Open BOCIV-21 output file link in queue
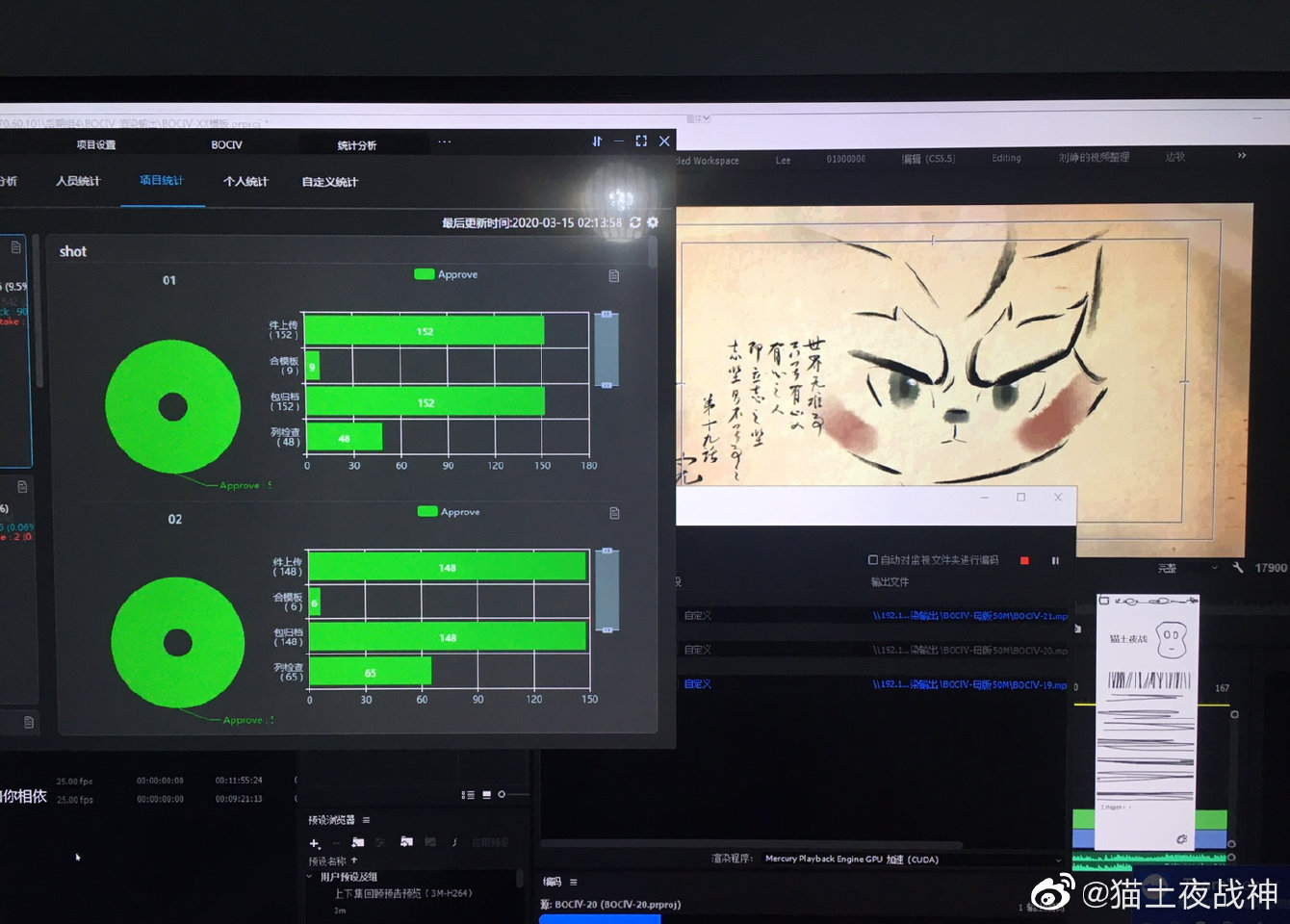The image size is (1290, 924). [x=969, y=616]
